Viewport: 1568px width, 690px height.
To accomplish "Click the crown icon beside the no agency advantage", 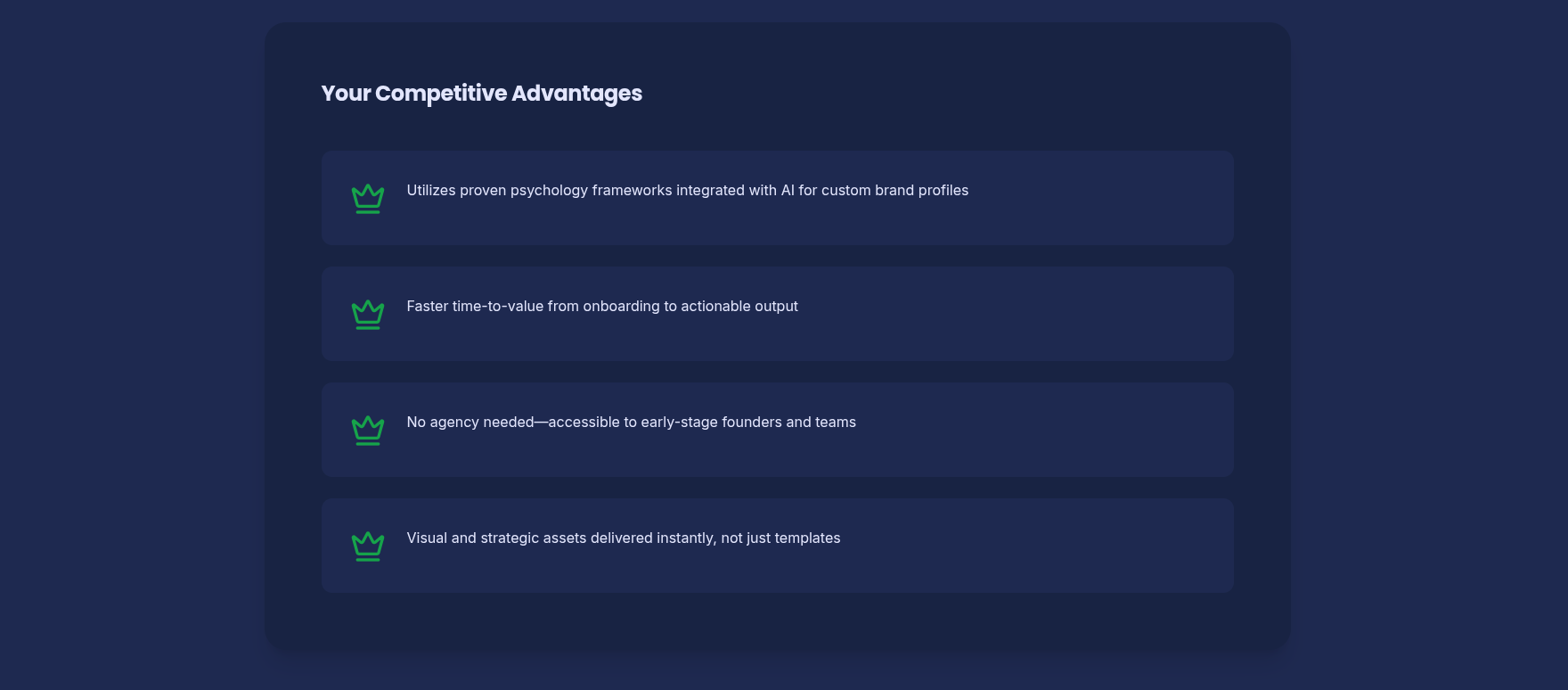I will coord(368,430).
